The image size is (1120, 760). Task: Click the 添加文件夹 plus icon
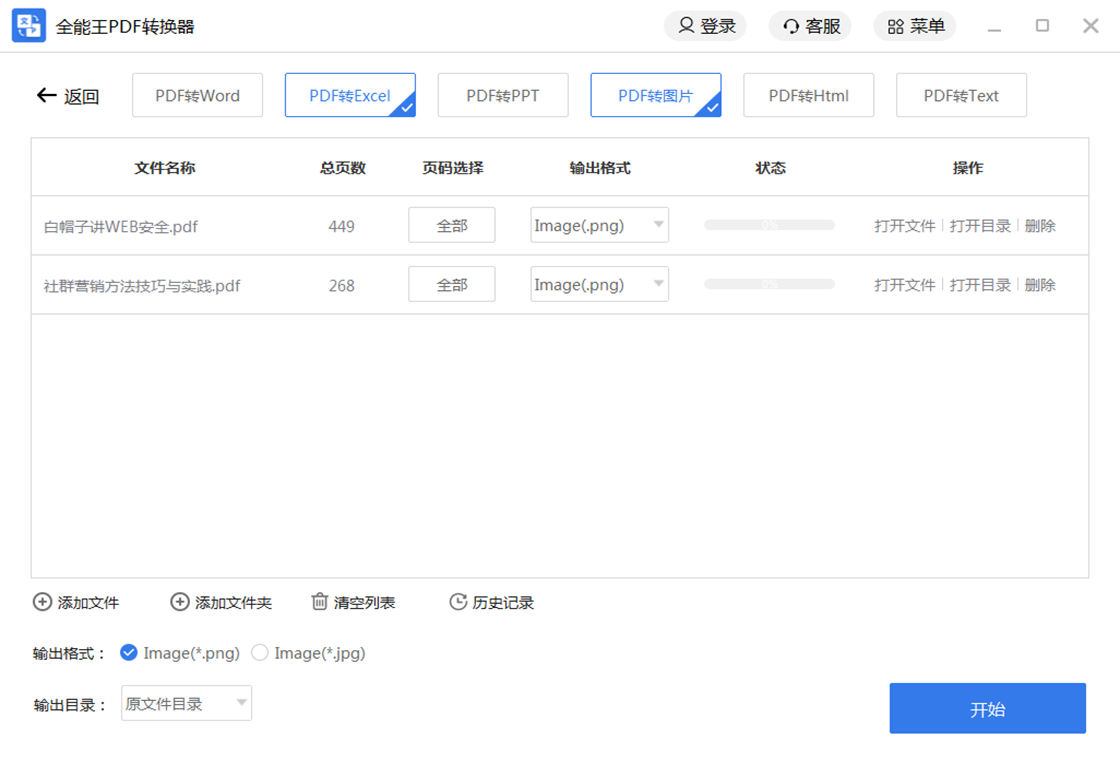pos(179,602)
